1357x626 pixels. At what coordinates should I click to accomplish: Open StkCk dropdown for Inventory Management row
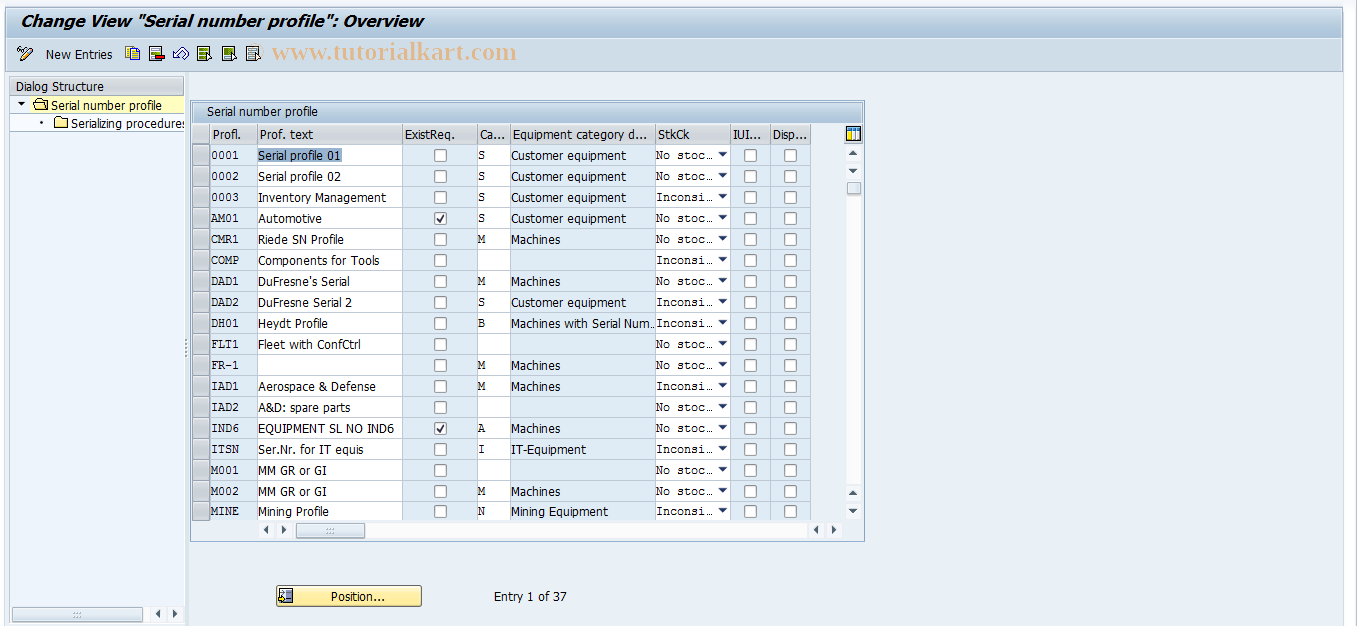pos(722,197)
